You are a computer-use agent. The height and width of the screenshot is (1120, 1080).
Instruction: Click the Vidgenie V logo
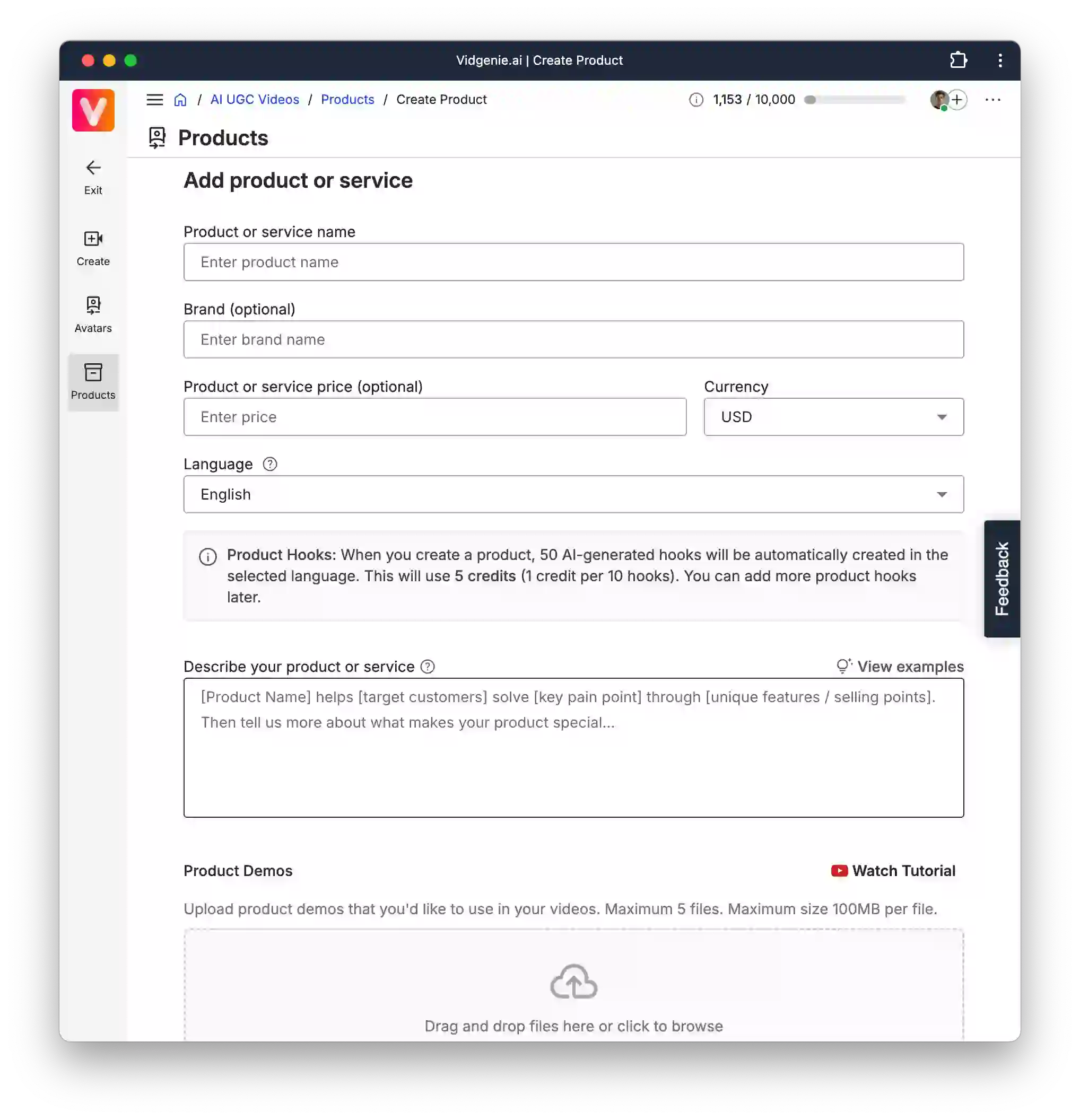click(93, 110)
